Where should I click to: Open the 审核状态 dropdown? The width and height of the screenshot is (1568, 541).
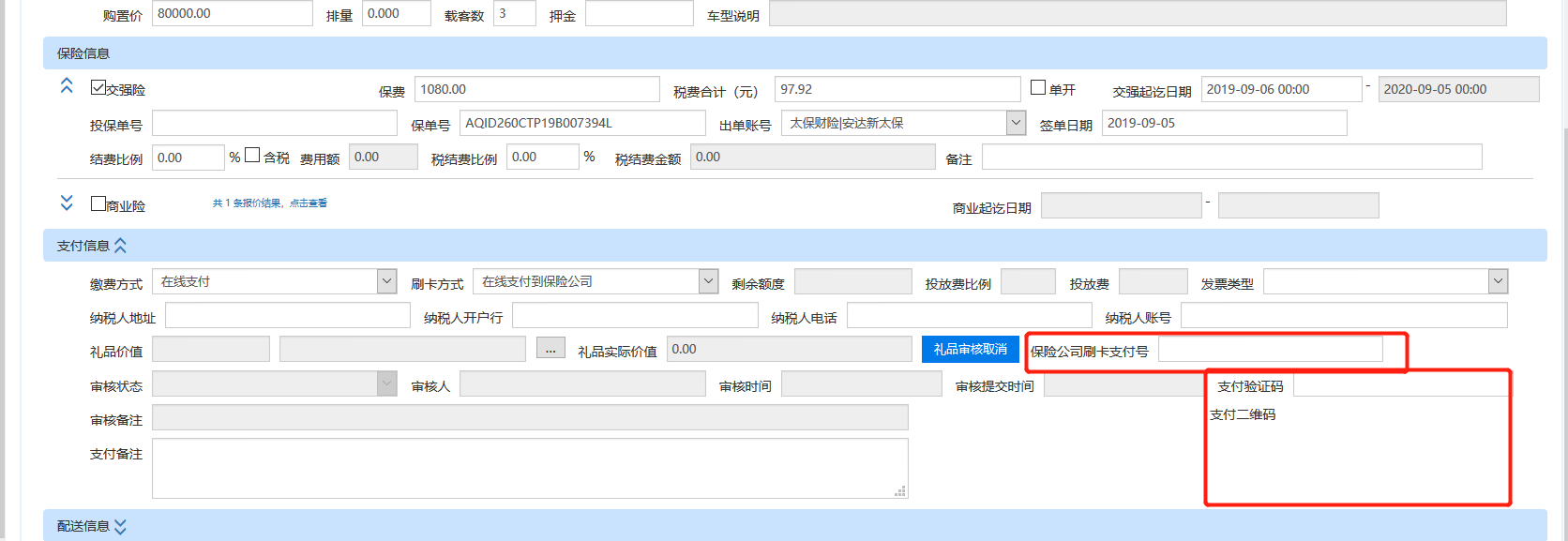386,383
